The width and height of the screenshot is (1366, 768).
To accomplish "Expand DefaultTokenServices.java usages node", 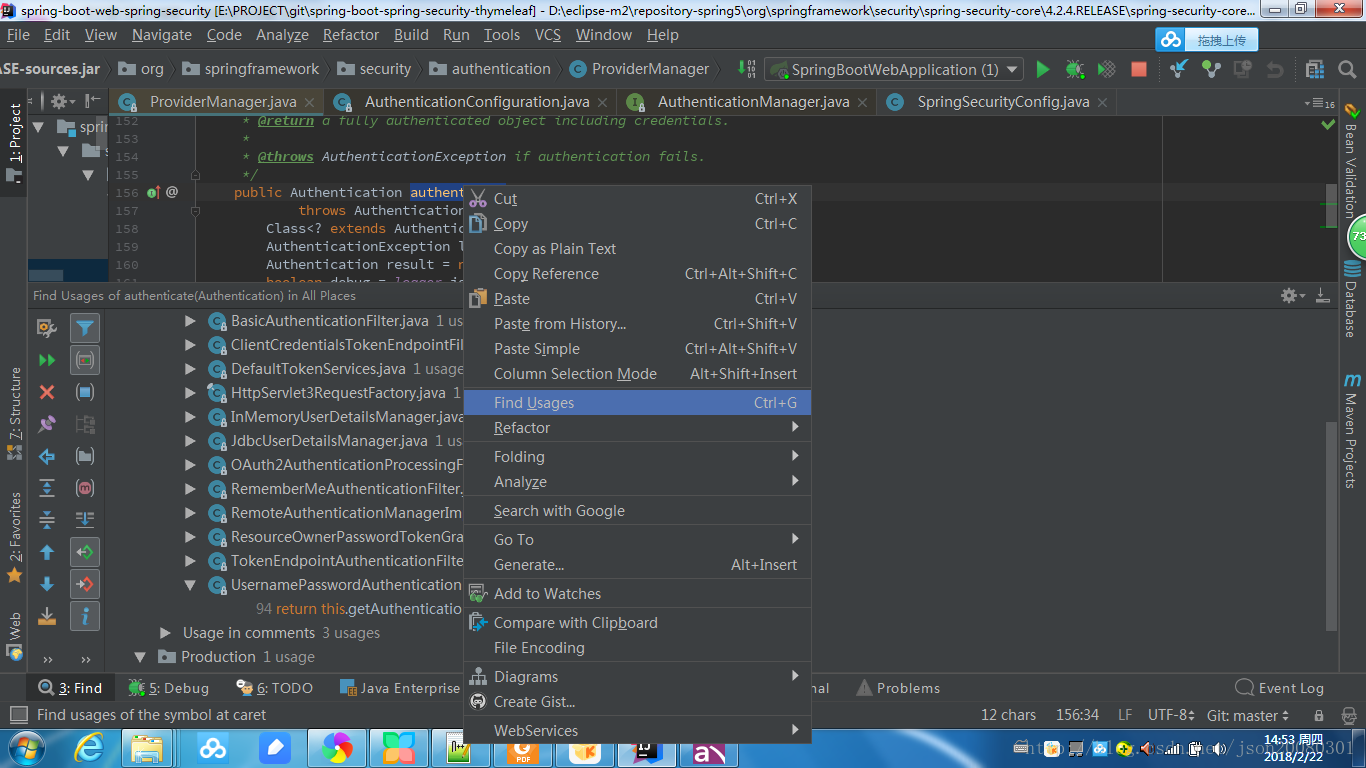I will pyautogui.click(x=190, y=369).
